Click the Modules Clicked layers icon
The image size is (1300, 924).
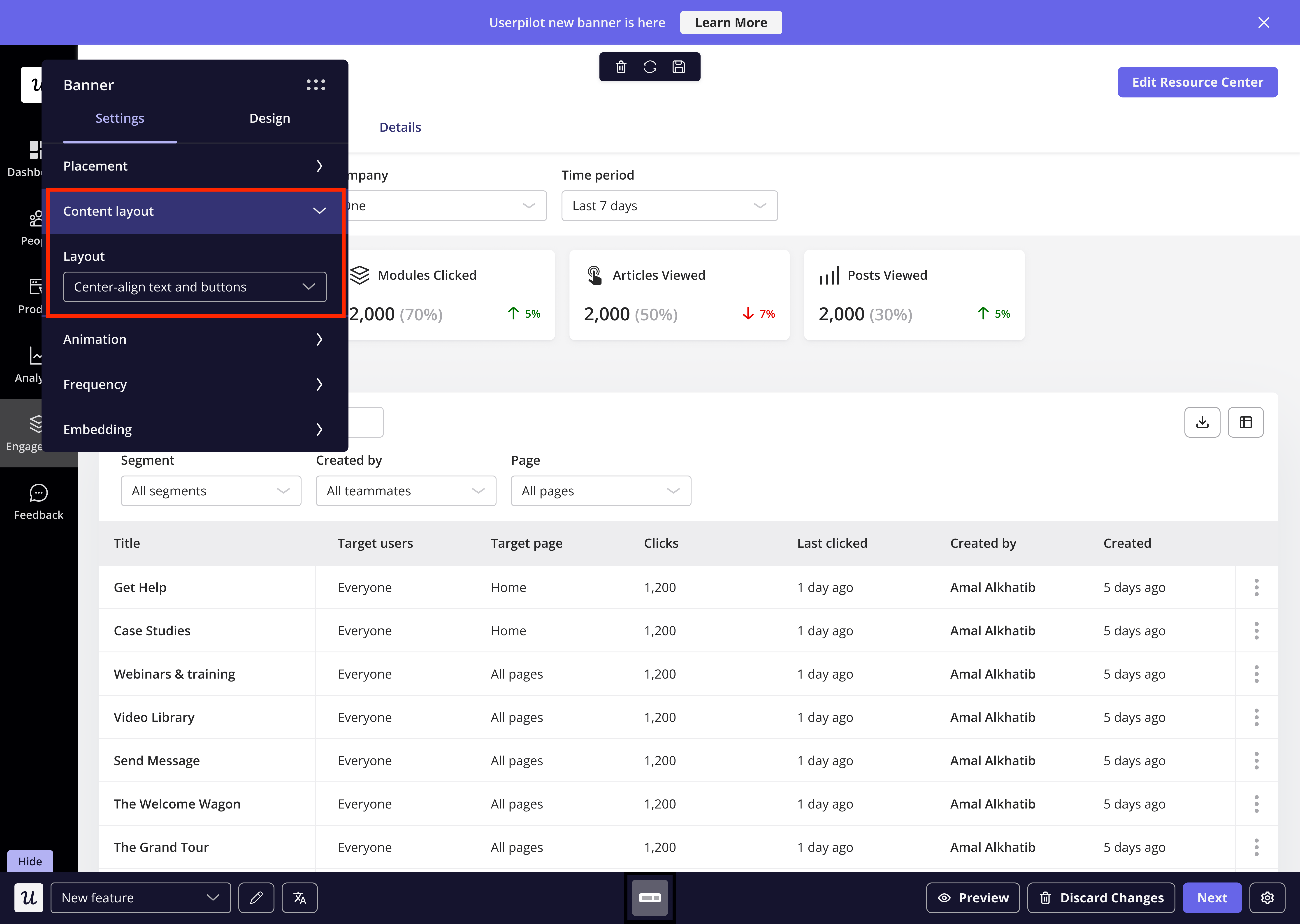pyautogui.click(x=360, y=275)
